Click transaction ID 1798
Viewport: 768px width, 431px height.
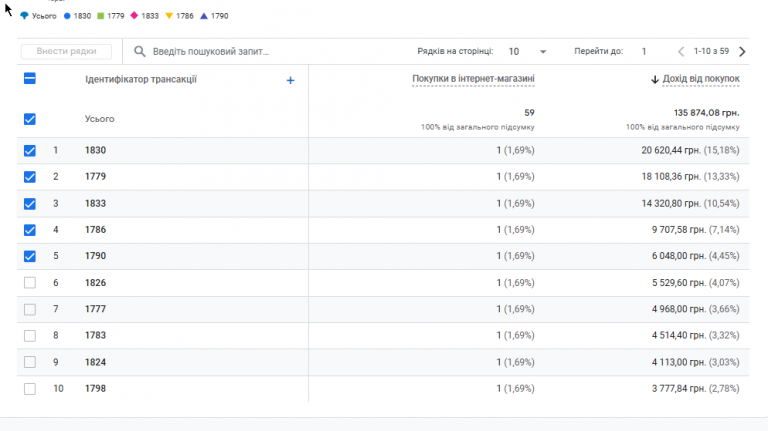pos(96,388)
